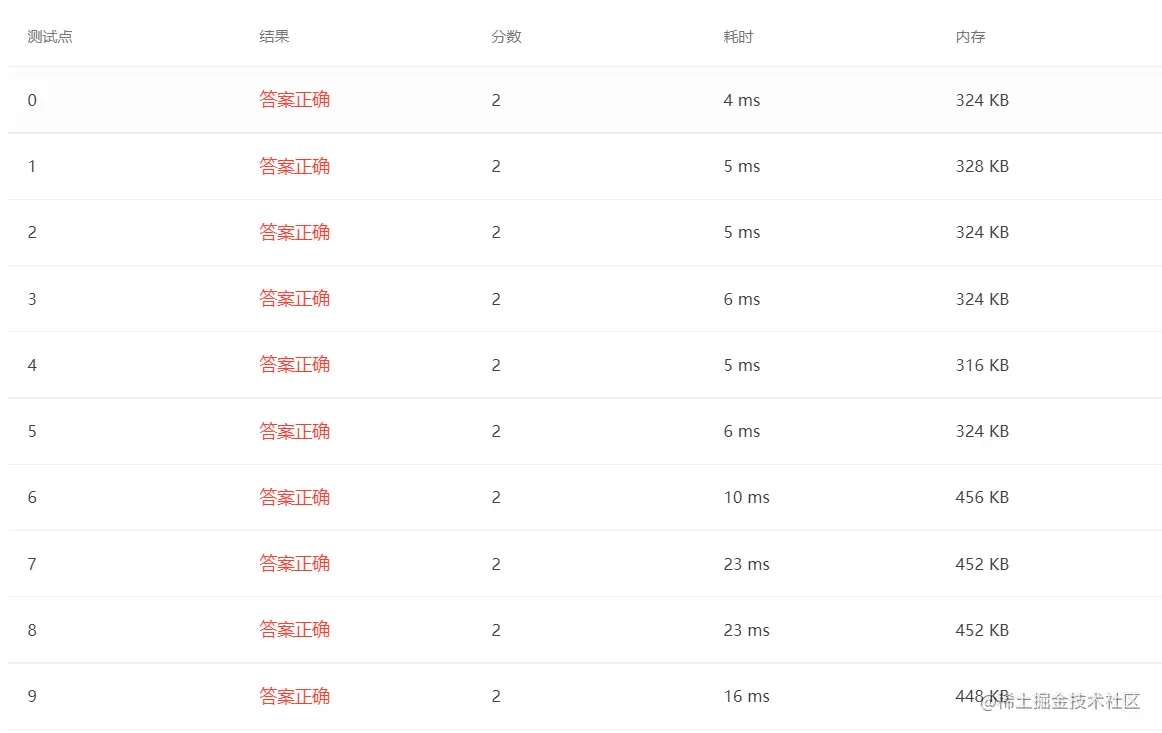Click 答案正确 result for test point 1
1162x733 pixels.
coord(295,166)
